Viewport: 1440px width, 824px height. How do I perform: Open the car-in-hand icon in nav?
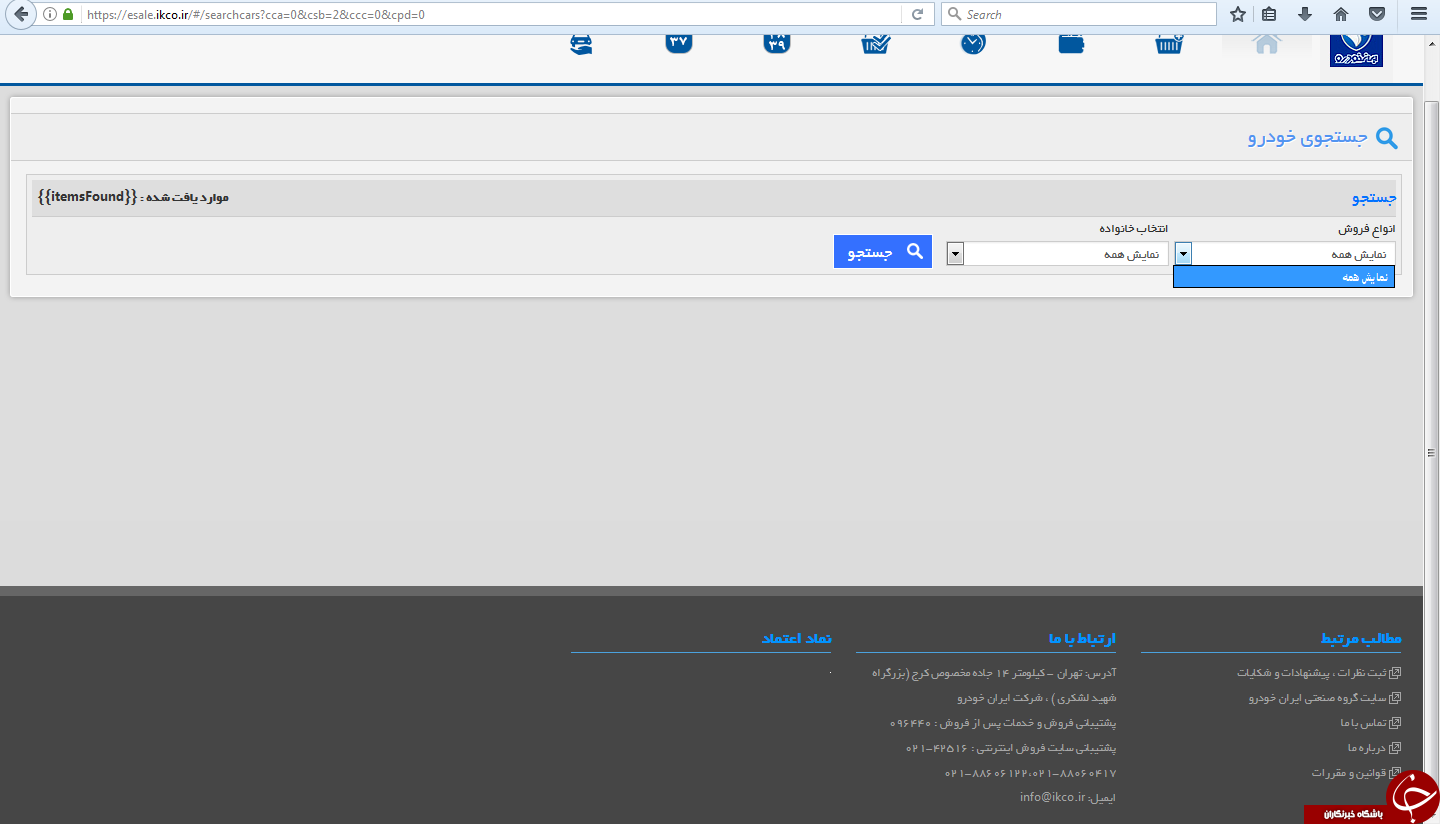pyautogui.click(x=581, y=44)
